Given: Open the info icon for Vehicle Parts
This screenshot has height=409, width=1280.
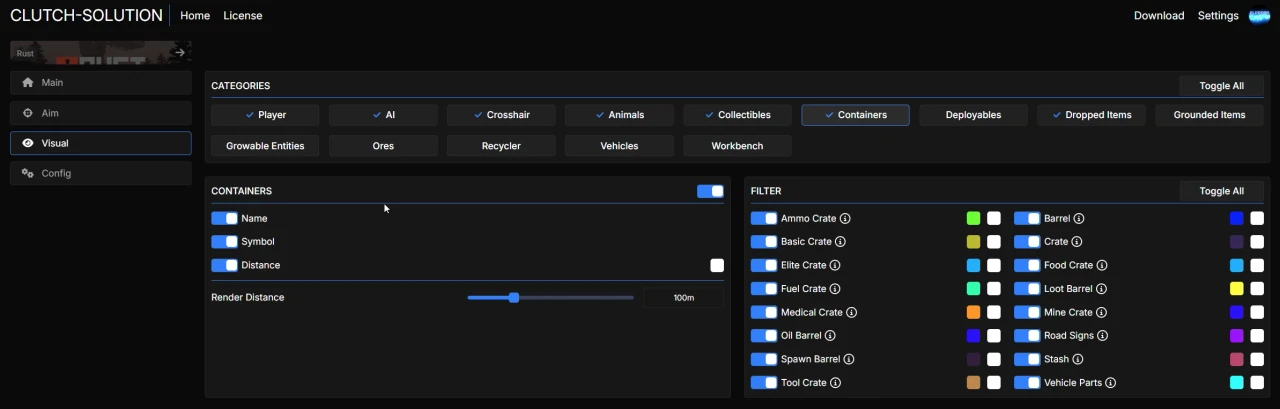Looking at the screenshot, I should pyautogui.click(x=1110, y=383).
